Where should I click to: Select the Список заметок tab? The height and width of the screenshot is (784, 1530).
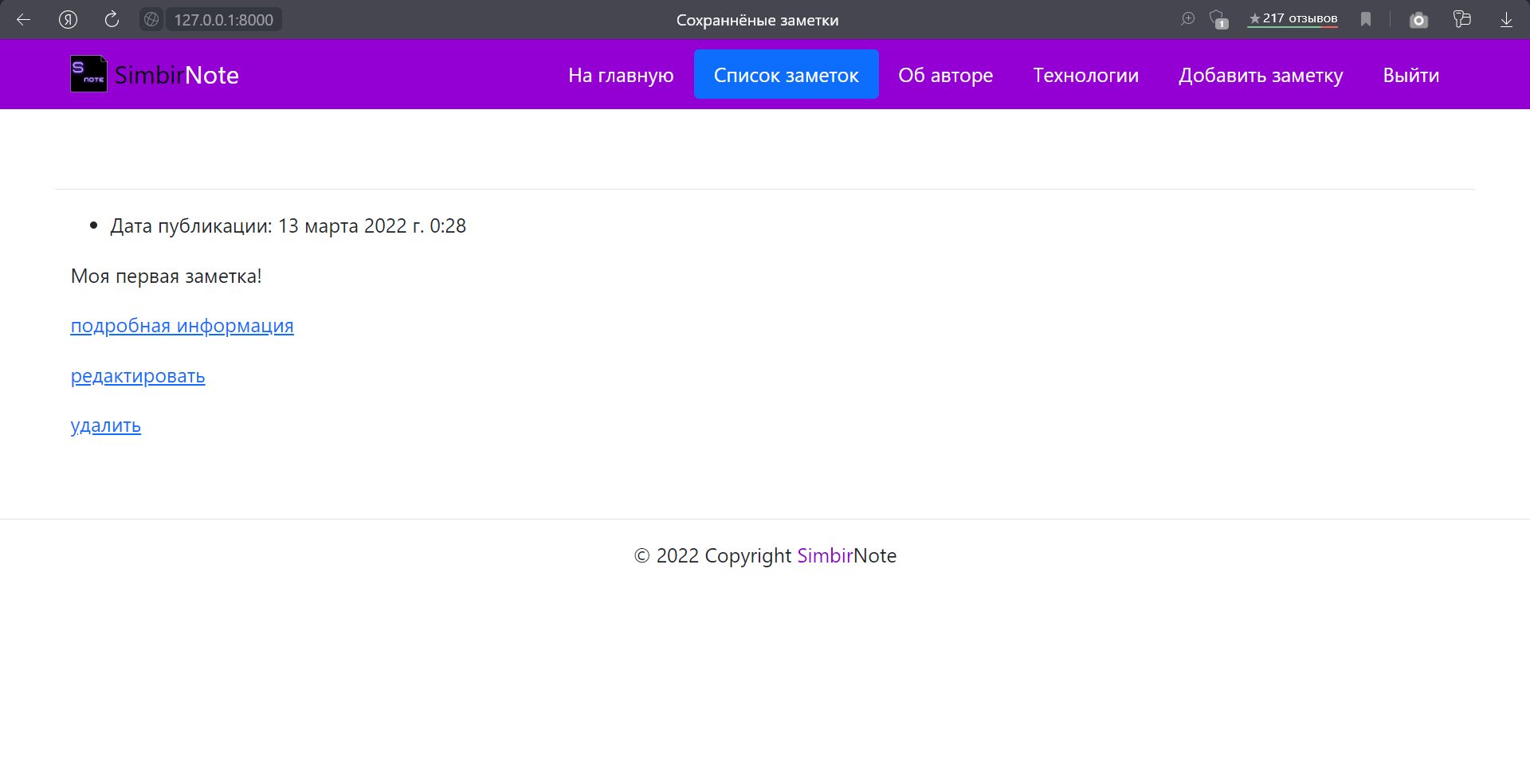[x=787, y=74]
